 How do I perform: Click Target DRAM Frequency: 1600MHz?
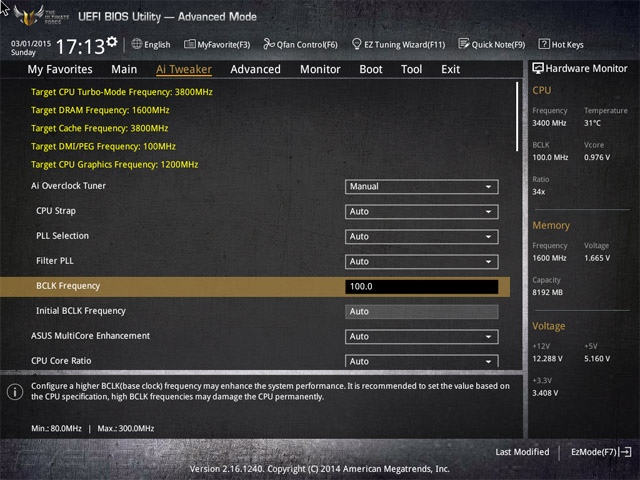[x=100, y=110]
